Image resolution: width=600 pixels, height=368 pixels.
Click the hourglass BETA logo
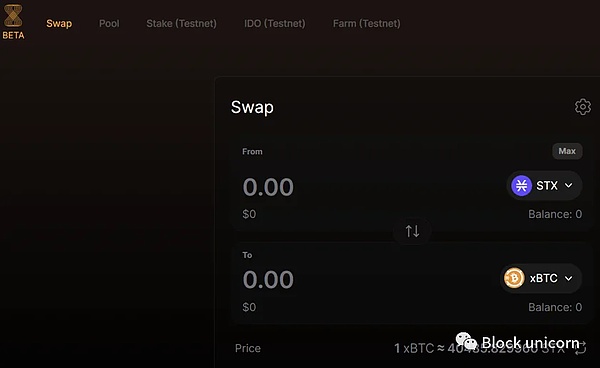(x=13, y=22)
